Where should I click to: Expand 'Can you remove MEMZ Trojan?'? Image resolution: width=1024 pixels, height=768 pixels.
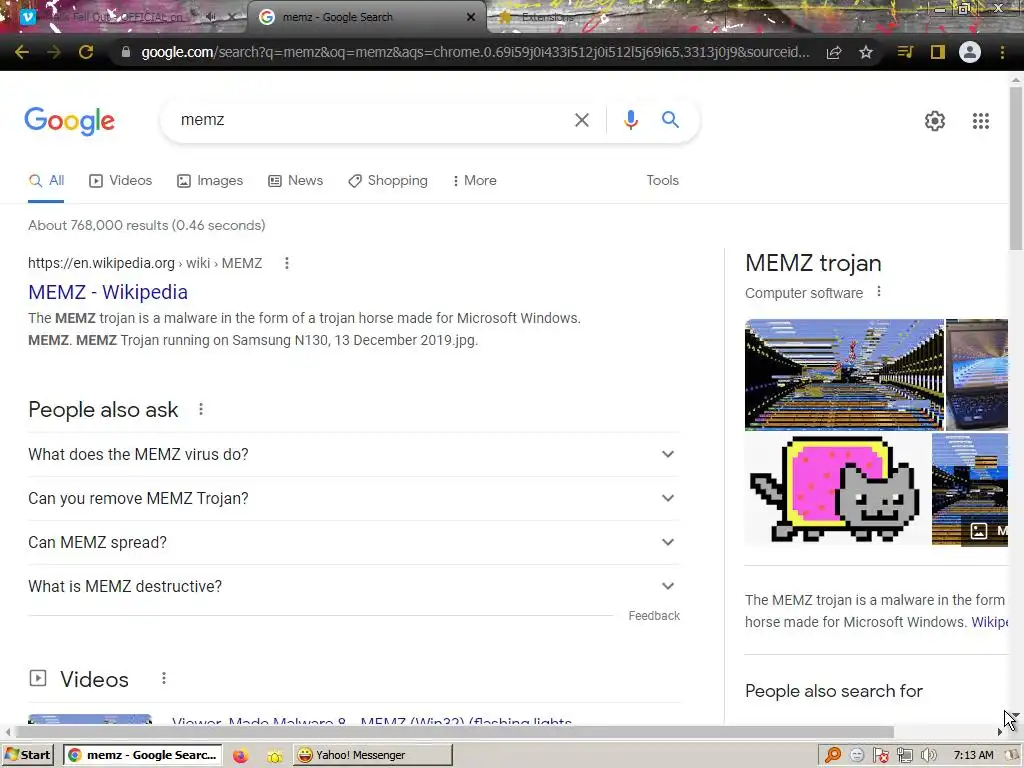(x=354, y=498)
